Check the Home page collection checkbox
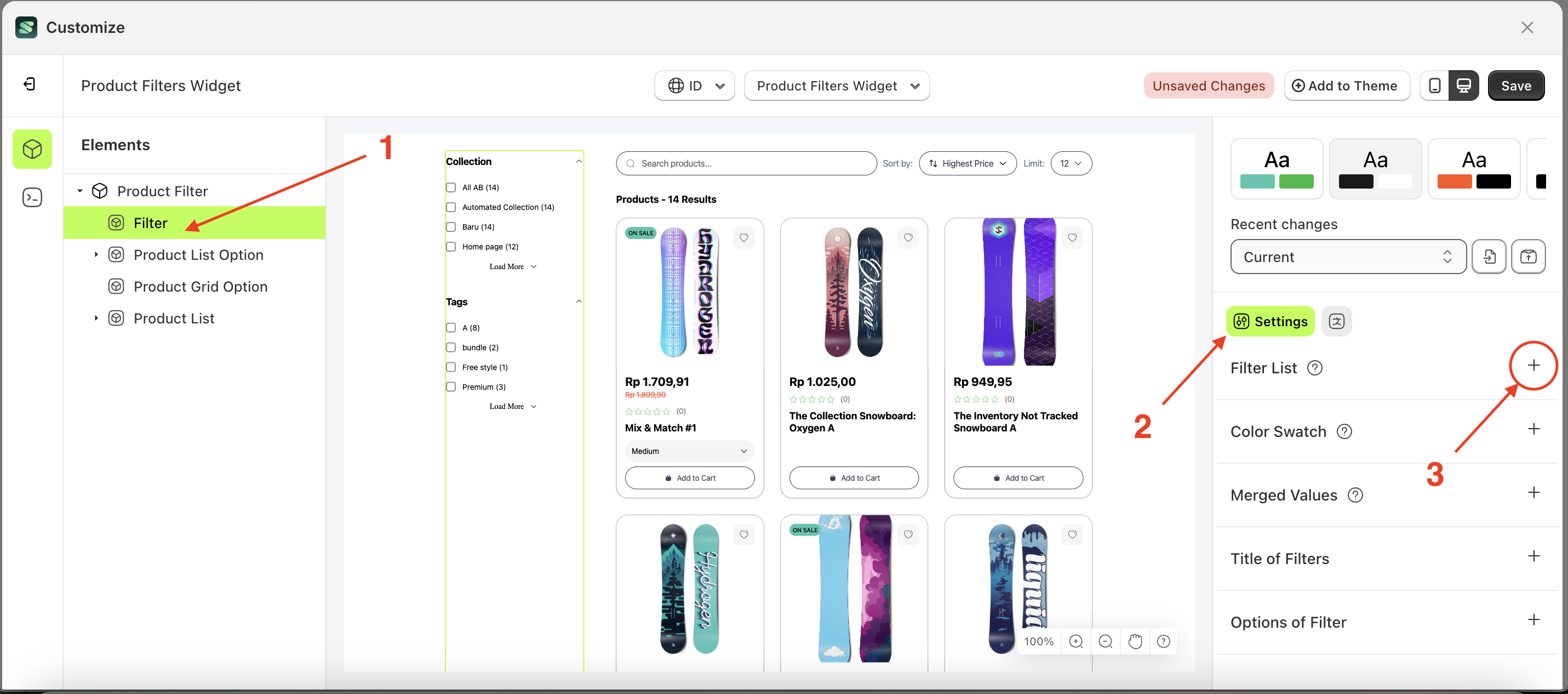 (451, 246)
